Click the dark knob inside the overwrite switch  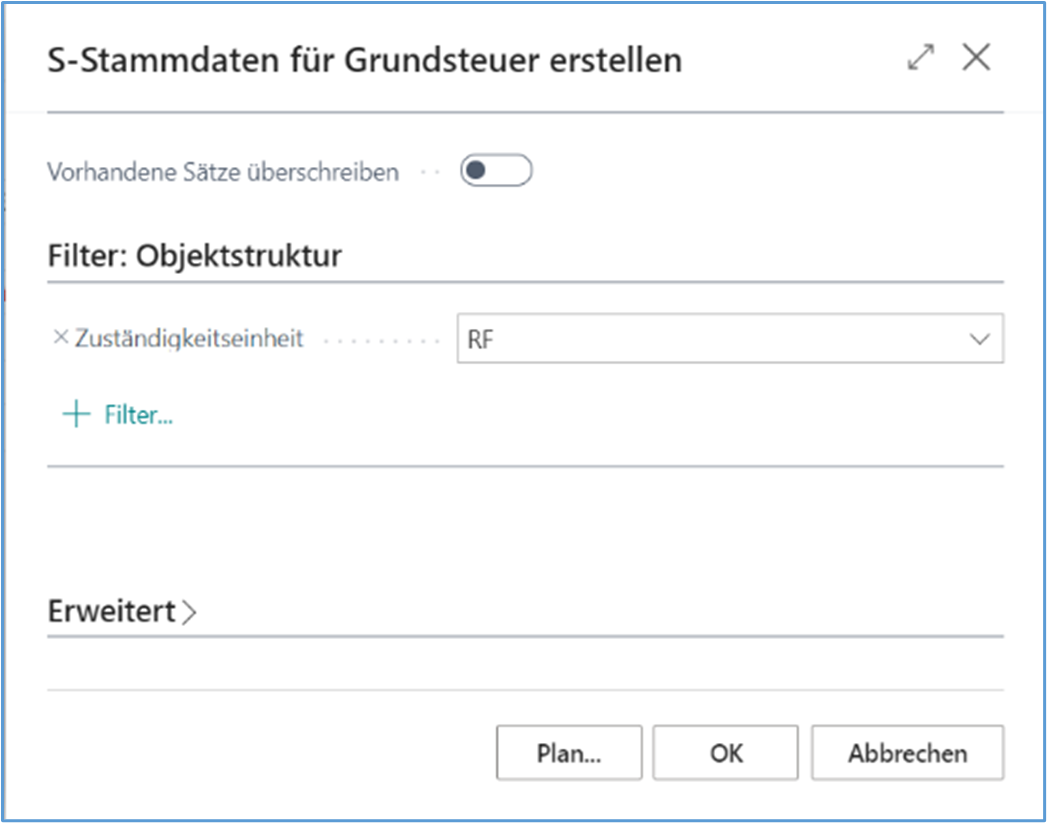(477, 171)
